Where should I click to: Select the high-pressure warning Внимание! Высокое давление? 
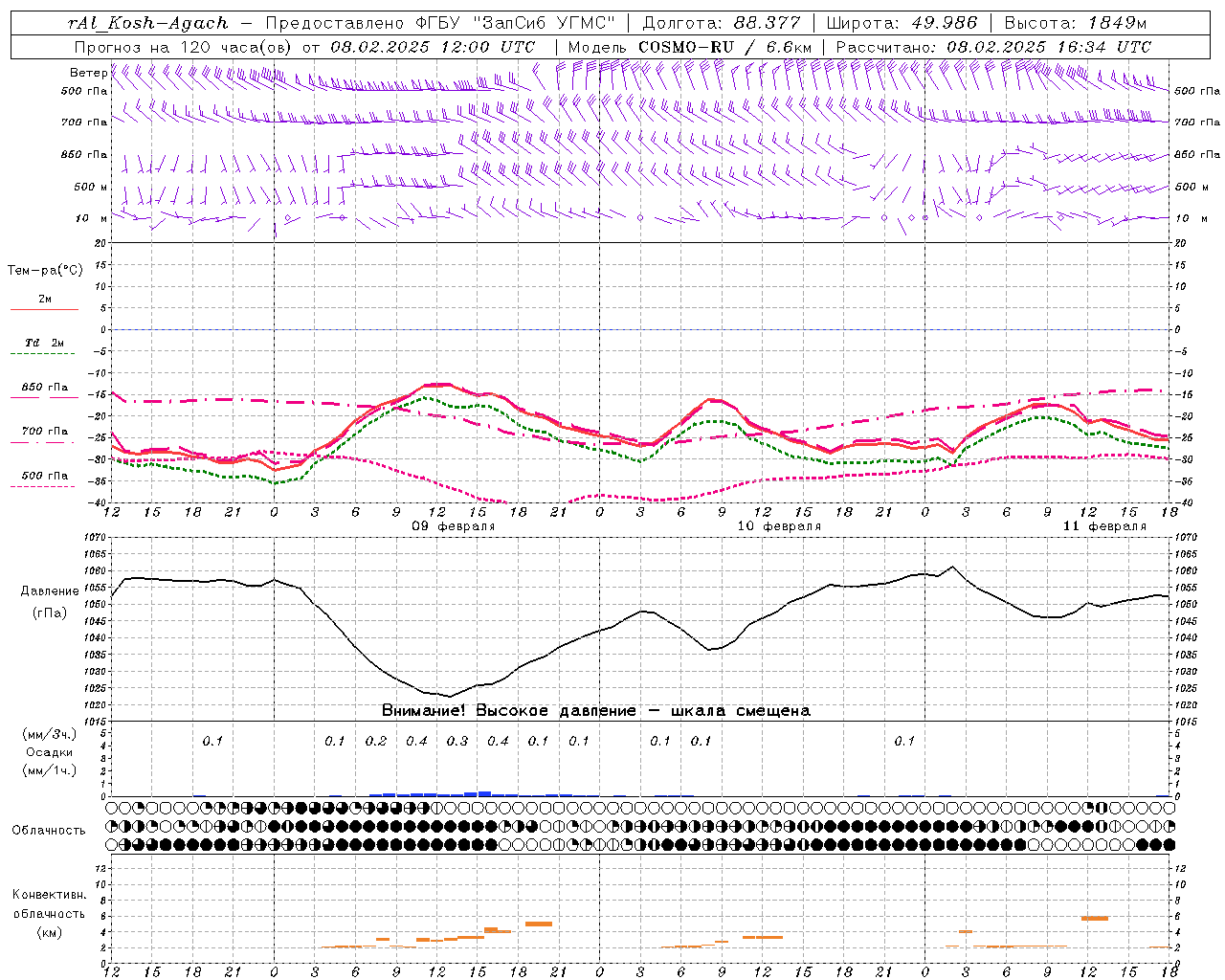pyautogui.click(x=508, y=711)
